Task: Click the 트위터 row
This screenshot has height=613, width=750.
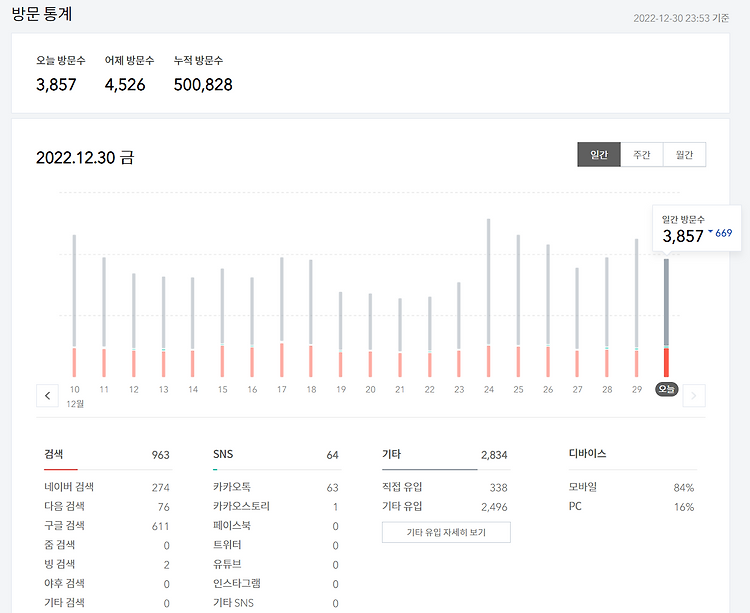Action: point(276,545)
